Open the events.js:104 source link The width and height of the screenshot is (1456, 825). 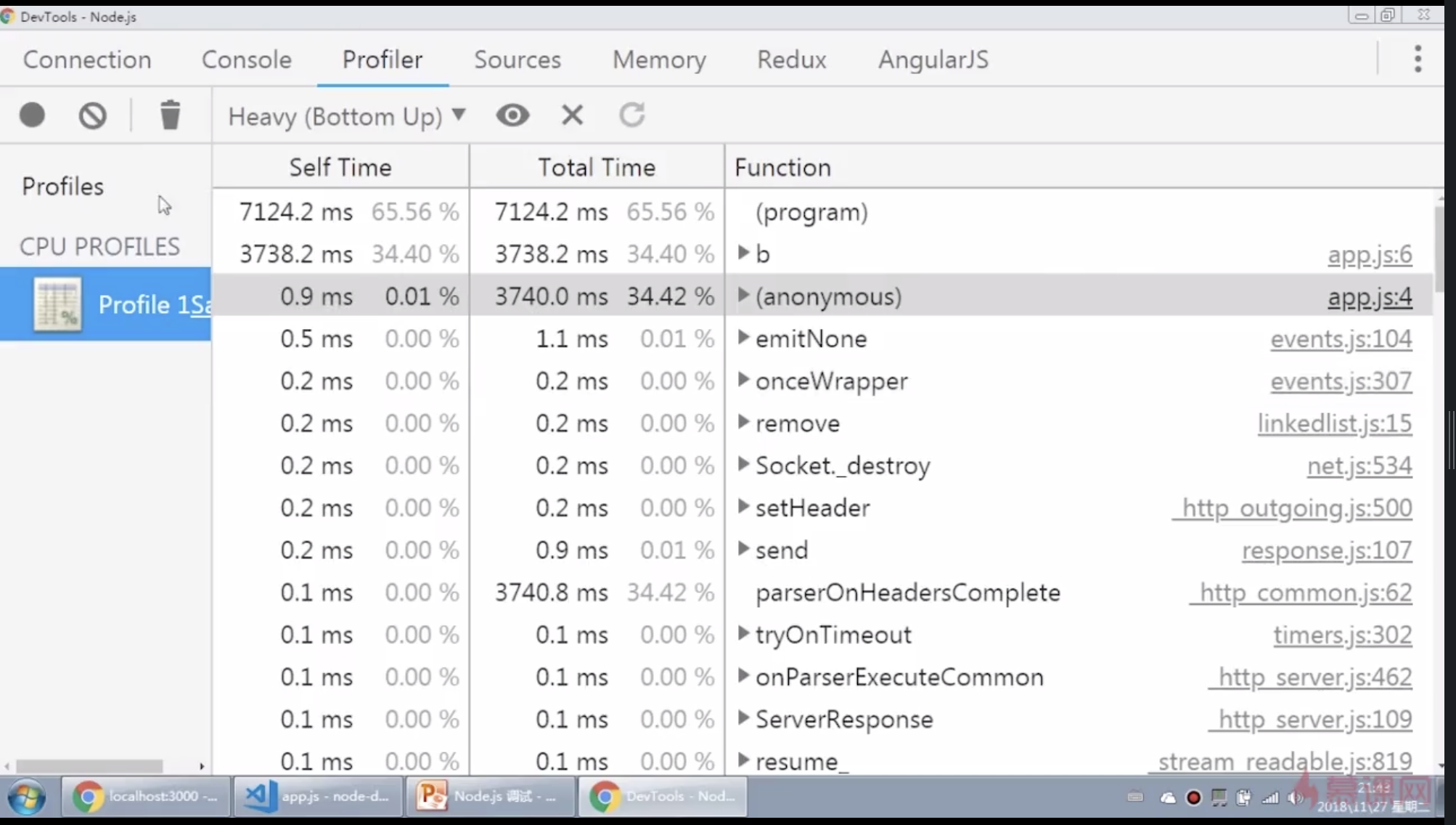tap(1340, 339)
